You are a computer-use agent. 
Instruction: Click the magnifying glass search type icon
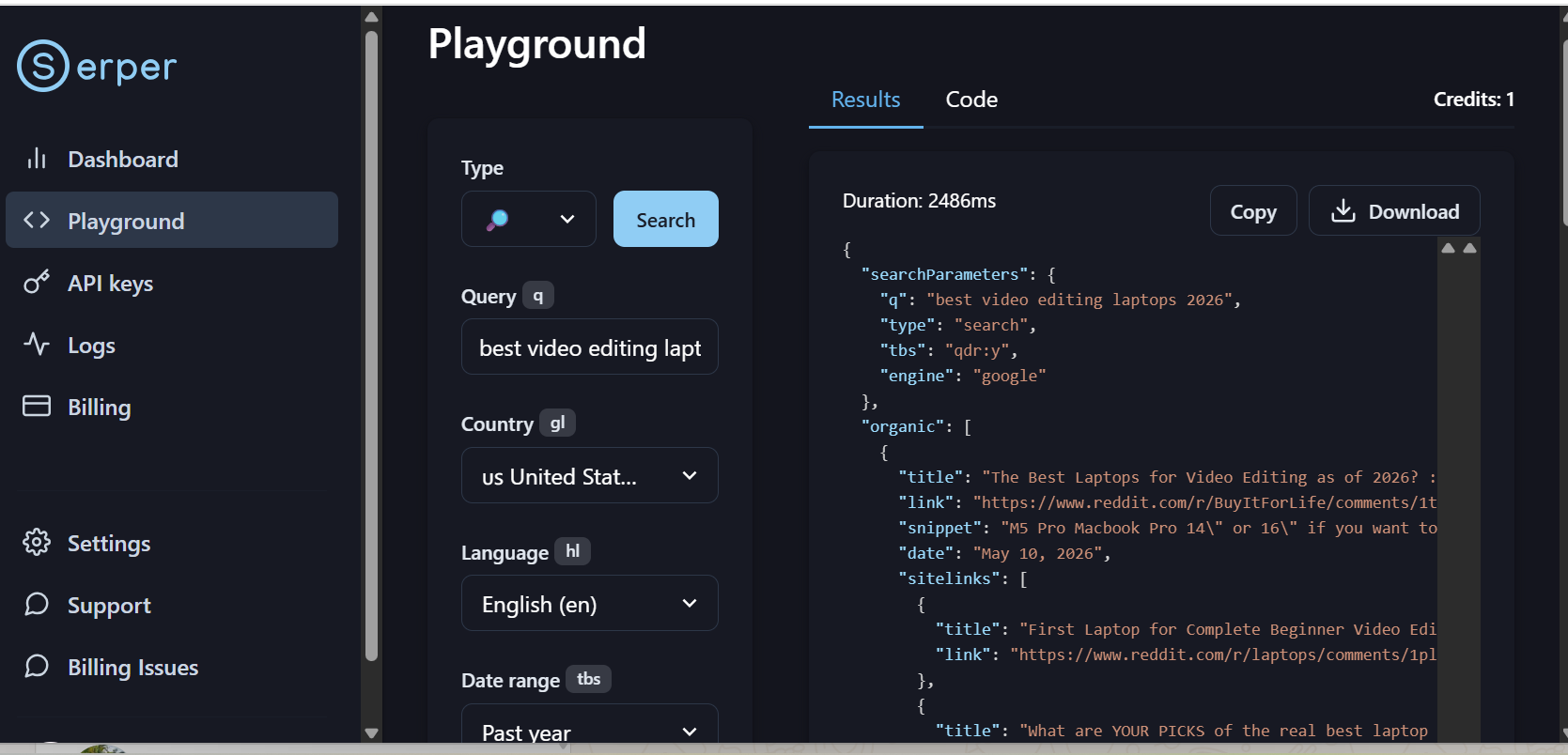(x=497, y=220)
